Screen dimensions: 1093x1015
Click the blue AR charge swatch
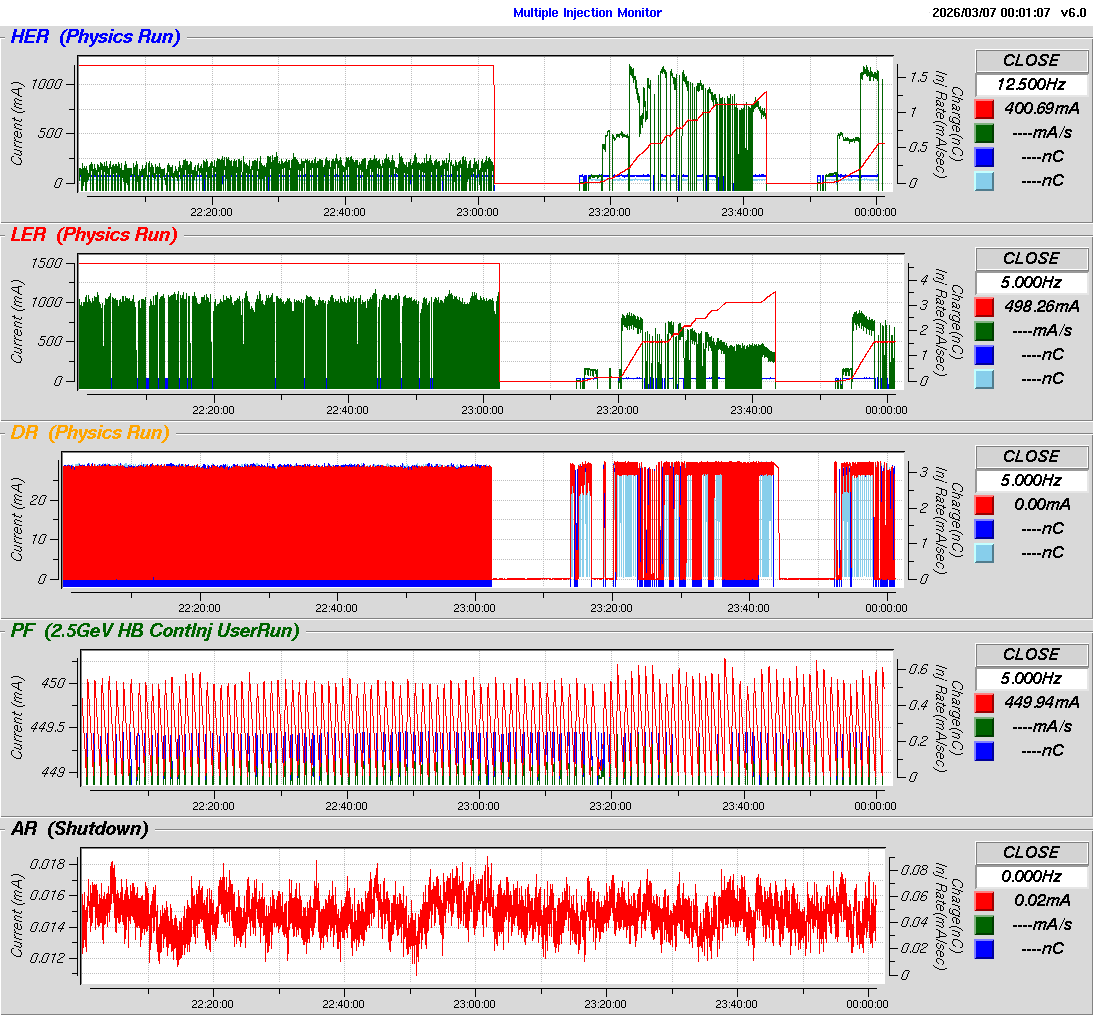click(x=984, y=948)
